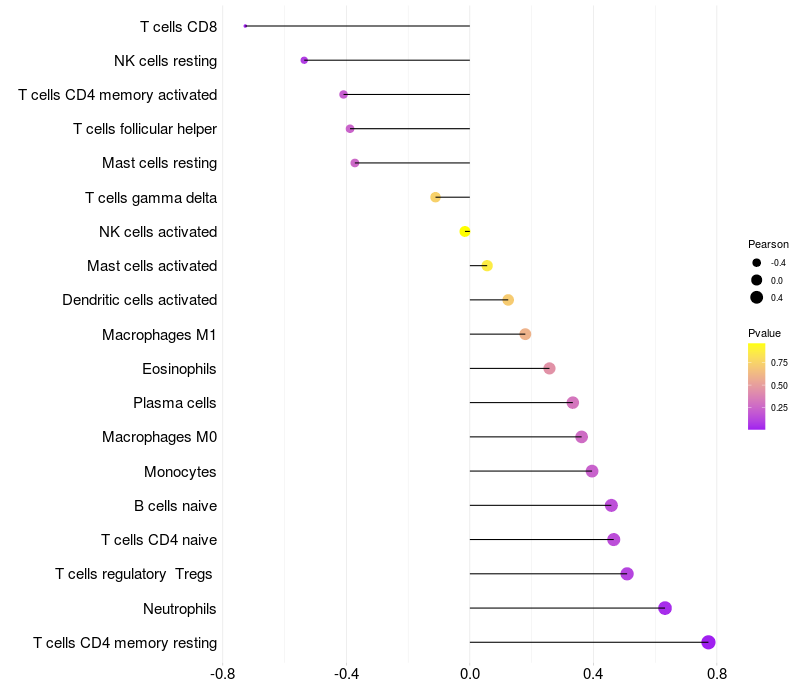Image resolution: width=800 pixels, height=700 pixels.
Task: Click the T cells CD8 data point
Action: pyautogui.click(x=245, y=26)
